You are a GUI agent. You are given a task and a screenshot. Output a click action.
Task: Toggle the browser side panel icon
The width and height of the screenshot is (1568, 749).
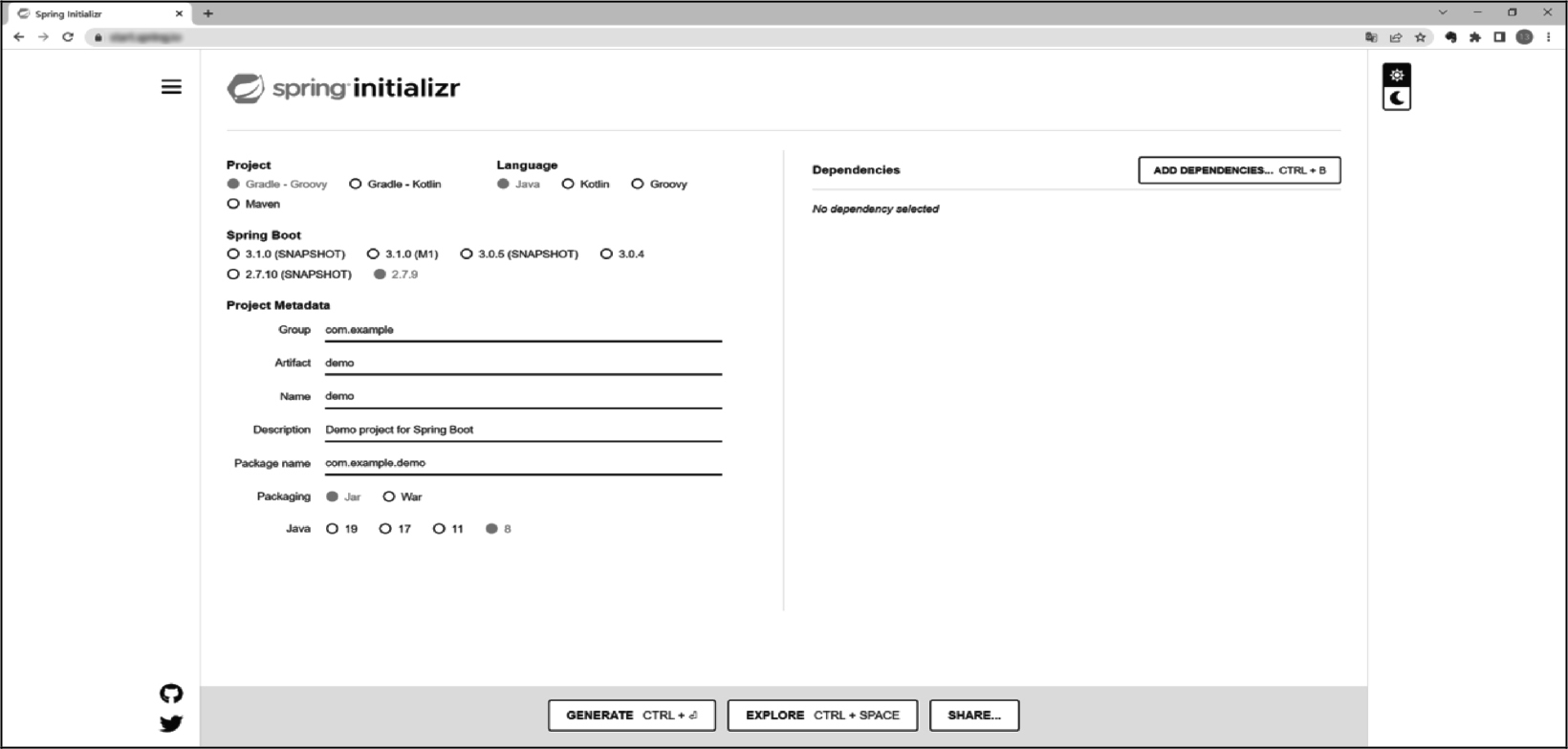click(1499, 37)
